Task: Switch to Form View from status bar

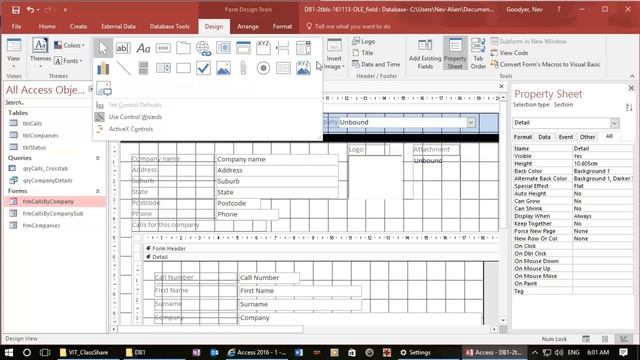Action: 586,339
